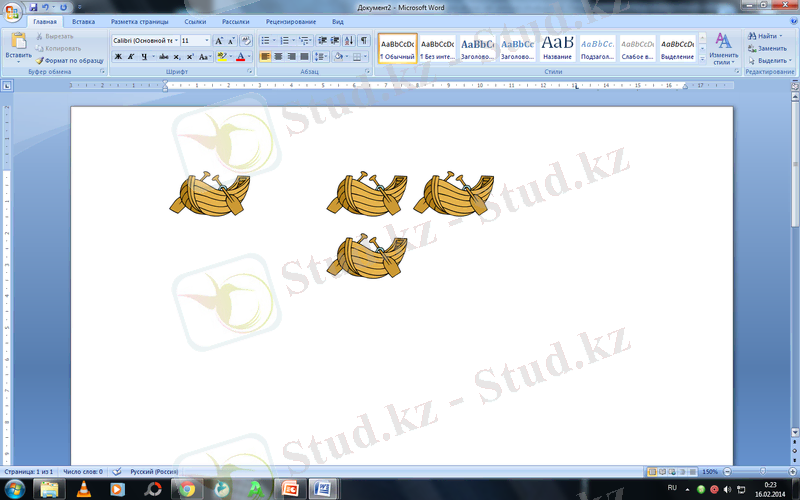Open the Разметка страницы tab
Viewport: 800px width, 500px height.
pyautogui.click(x=140, y=20)
